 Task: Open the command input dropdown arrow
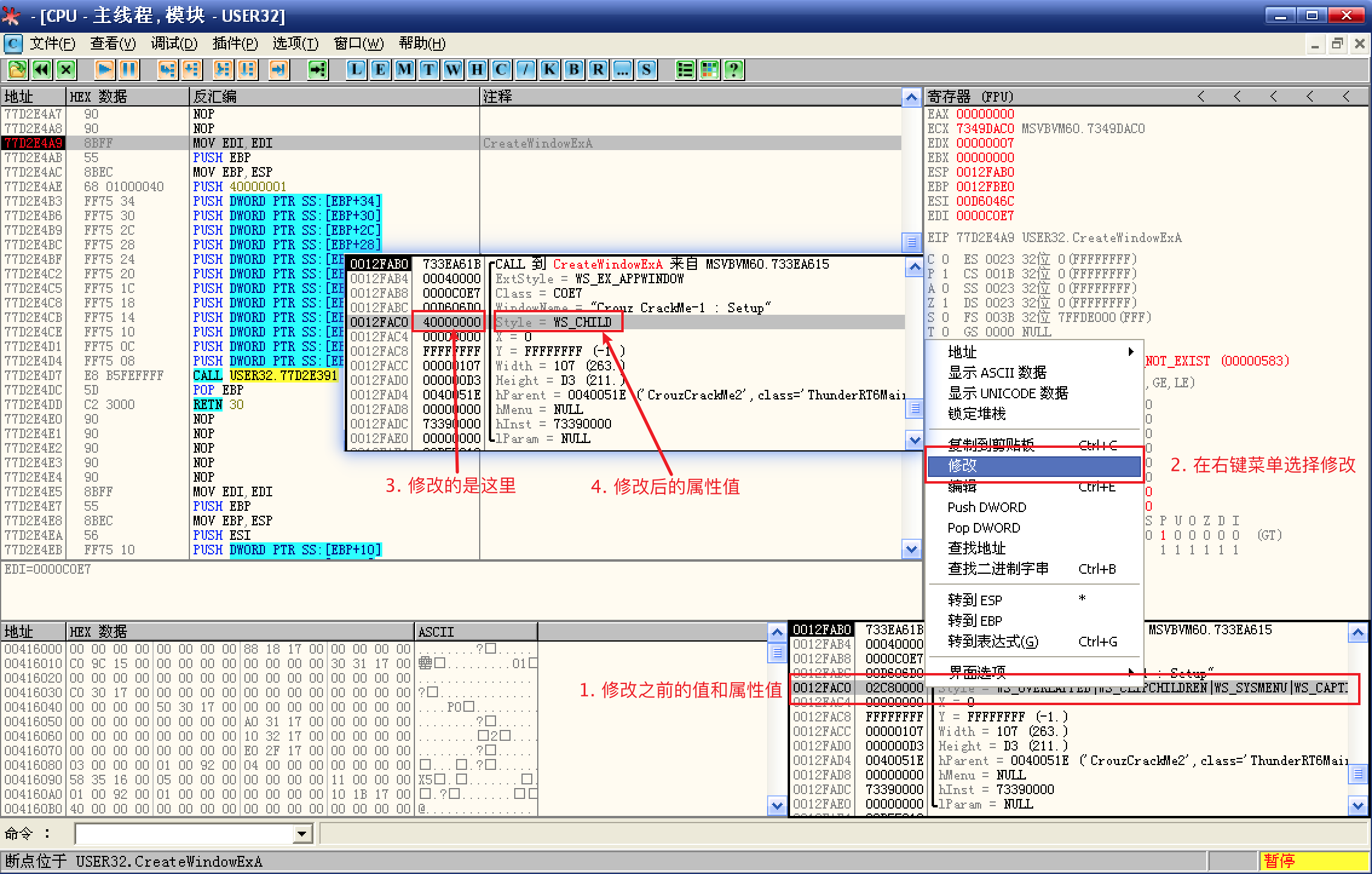(x=301, y=834)
